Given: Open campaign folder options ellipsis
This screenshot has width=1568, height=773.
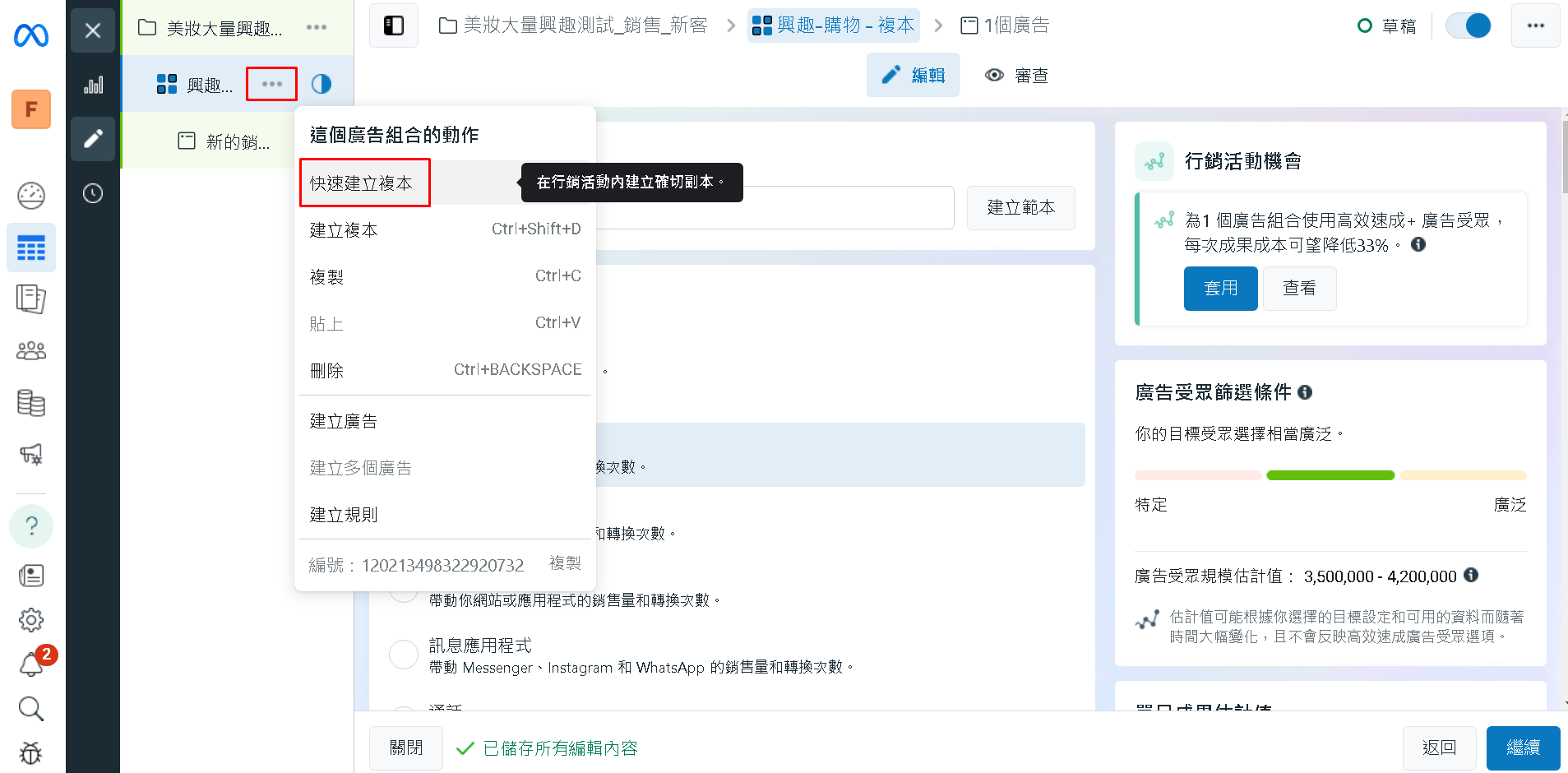Looking at the screenshot, I should tap(317, 27).
